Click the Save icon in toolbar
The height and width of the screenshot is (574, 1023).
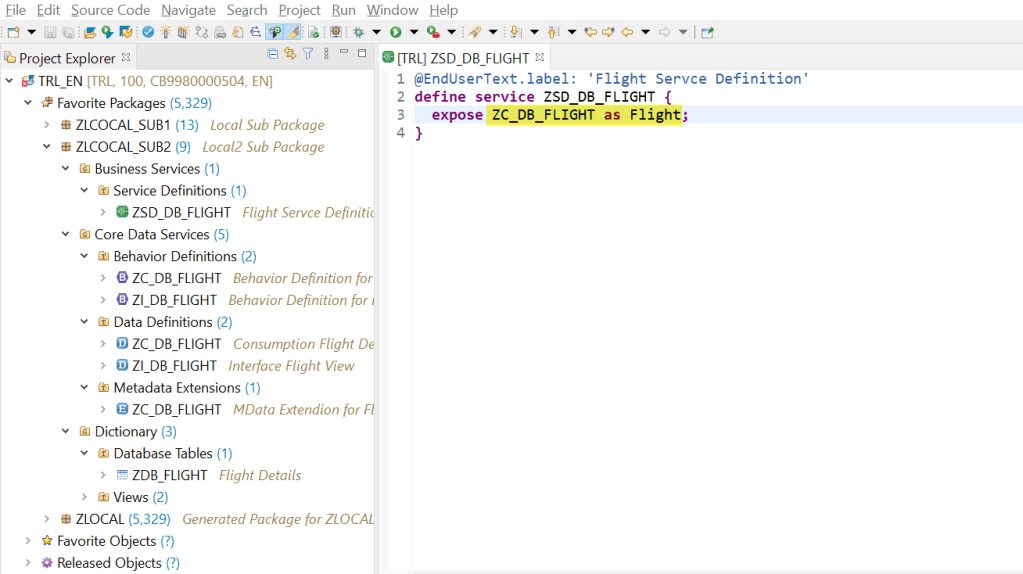click(x=50, y=32)
